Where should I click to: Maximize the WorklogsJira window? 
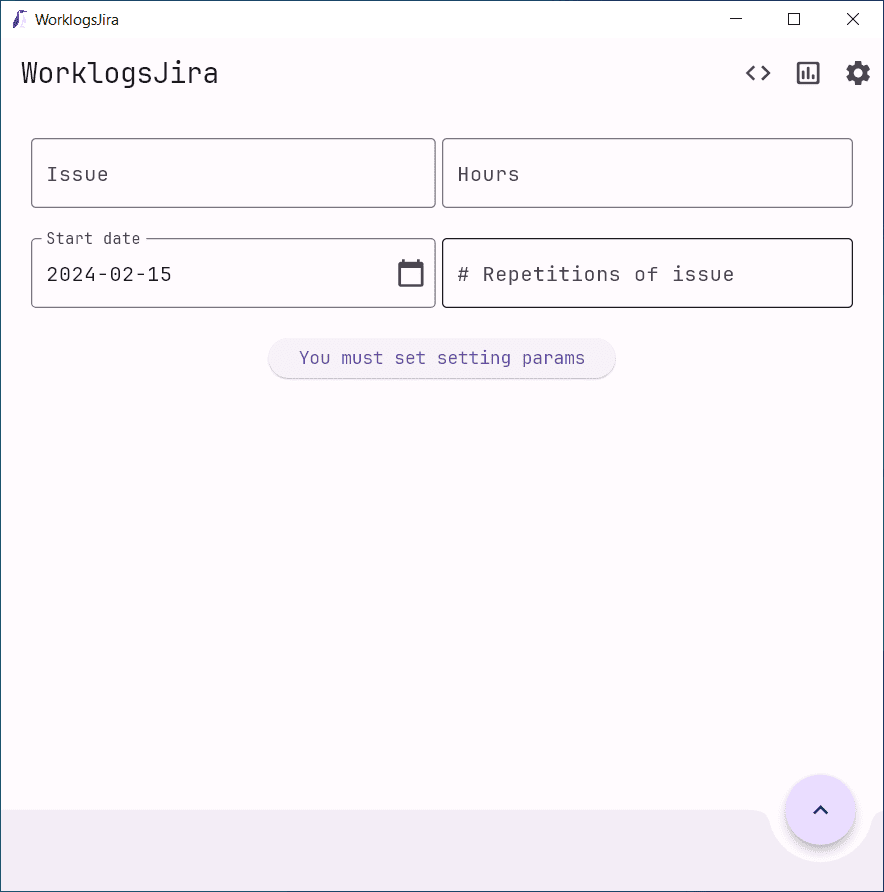click(x=794, y=19)
